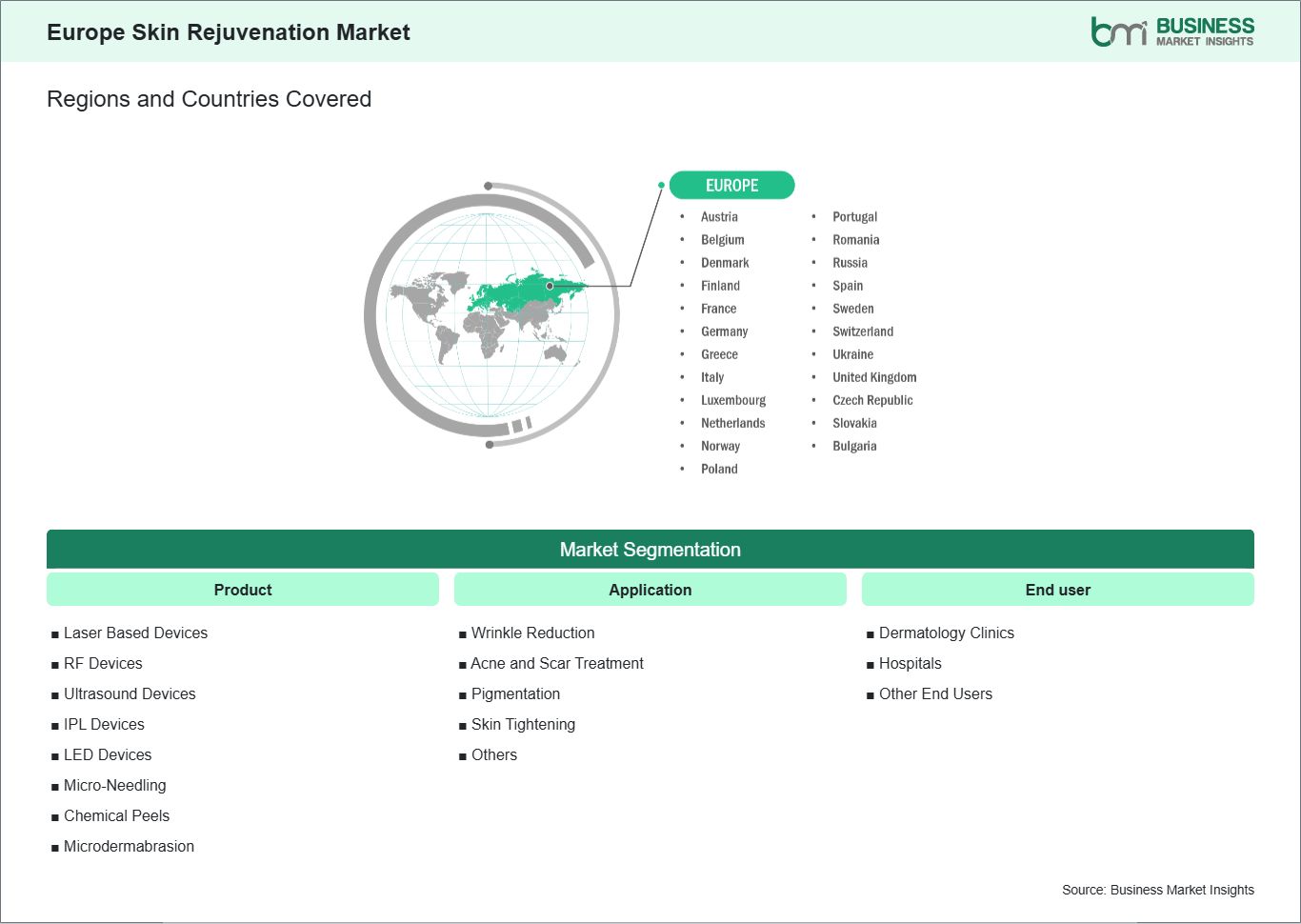Select the End user column header
1301x924 pixels.
pos(1058,590)
